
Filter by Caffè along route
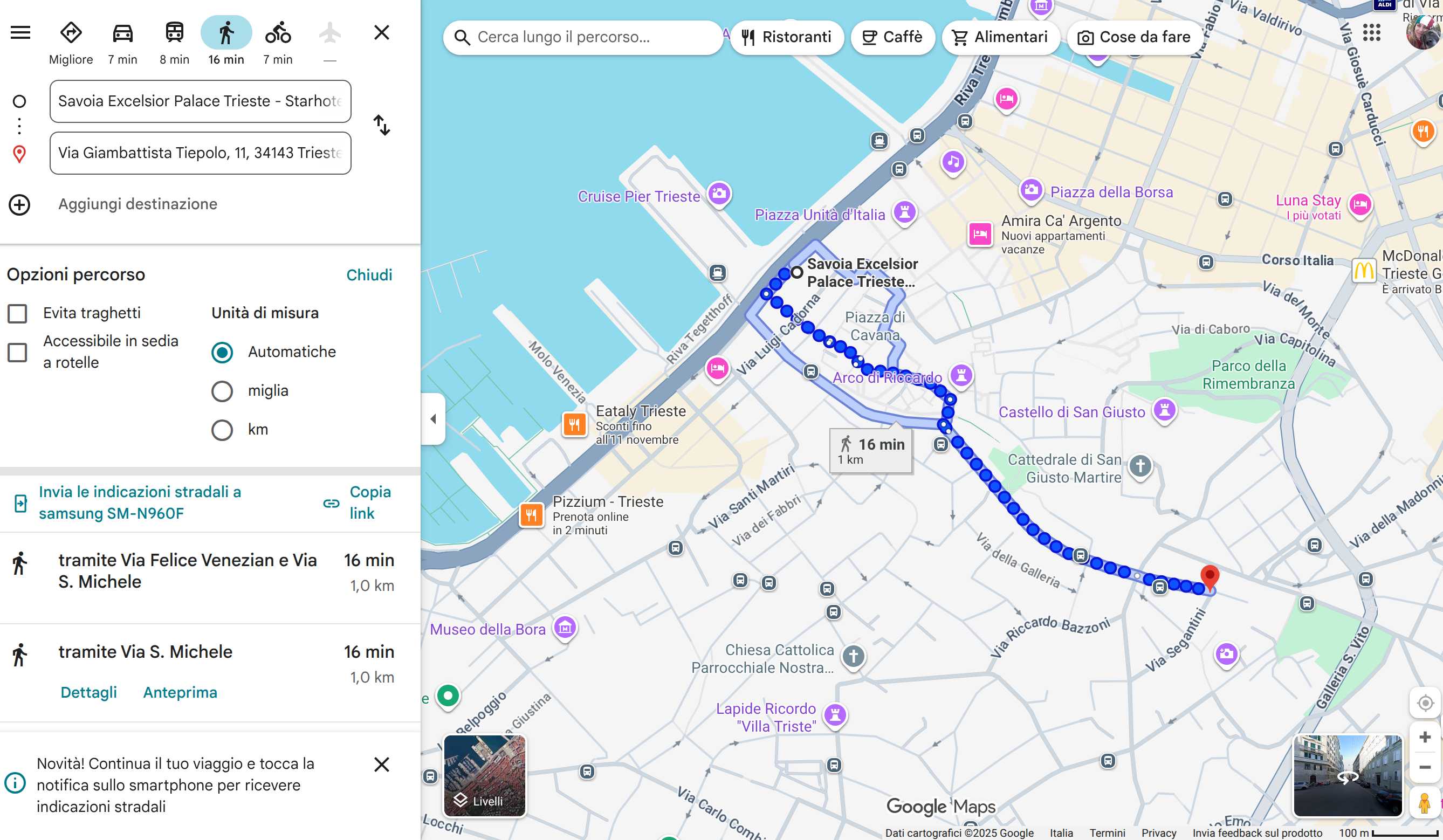pos(892,37)
